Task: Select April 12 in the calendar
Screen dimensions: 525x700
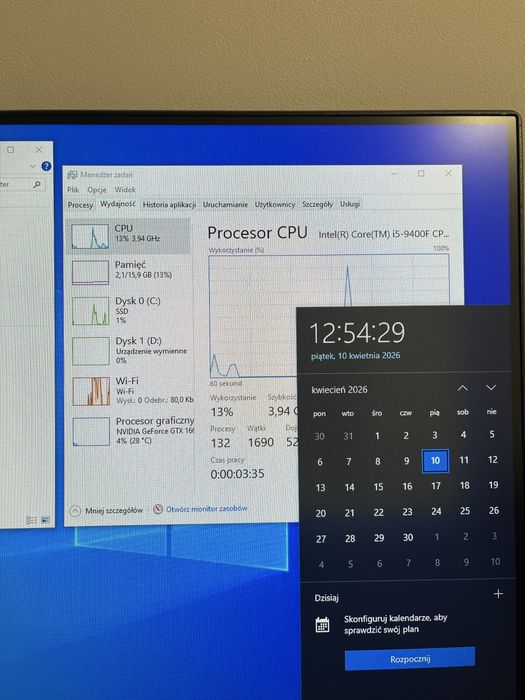Action: (493, 459)
